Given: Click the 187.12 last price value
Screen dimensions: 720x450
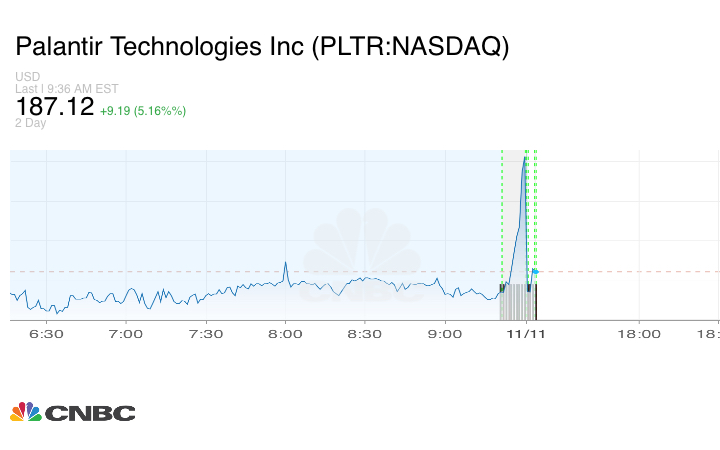Looking at the screenshot, I should 55,106.
